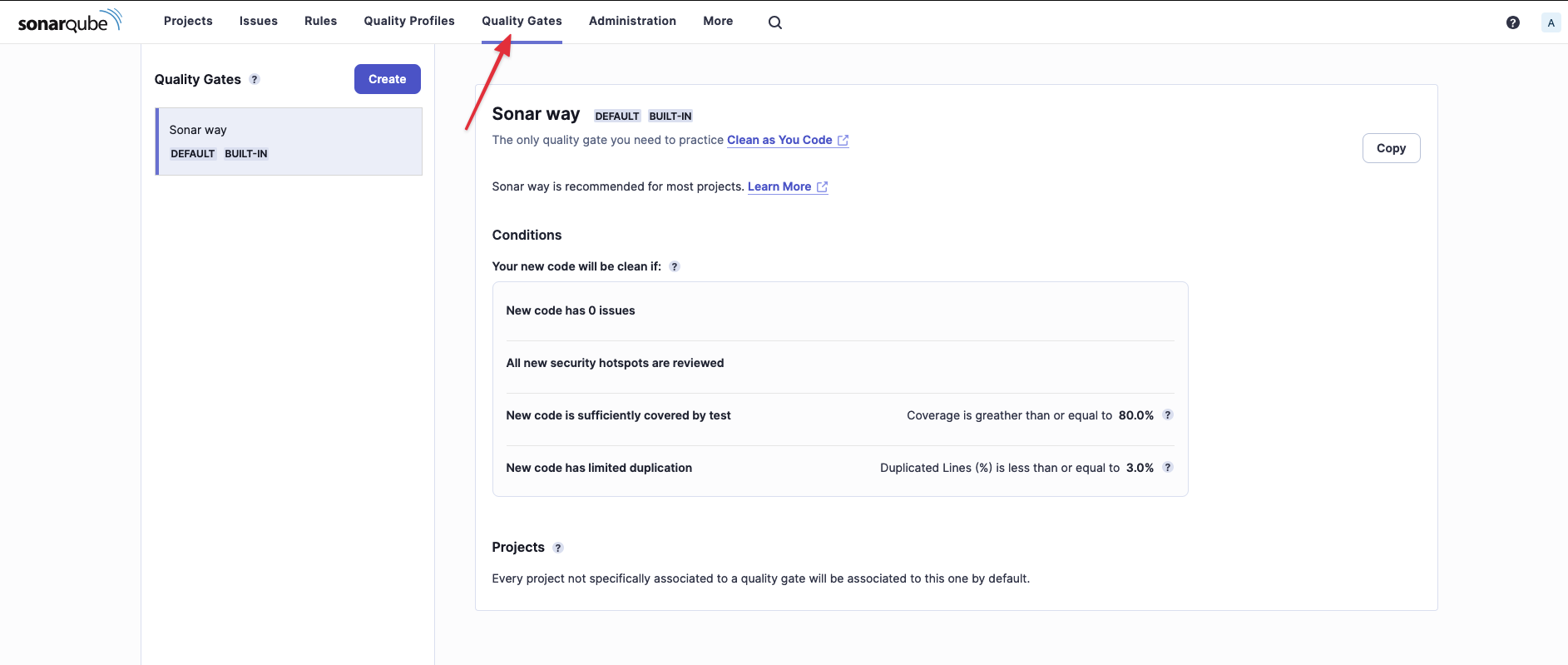Navigate to the Administration tab
The height and width of the screenshot is (665, 1568).
[632, 21]
